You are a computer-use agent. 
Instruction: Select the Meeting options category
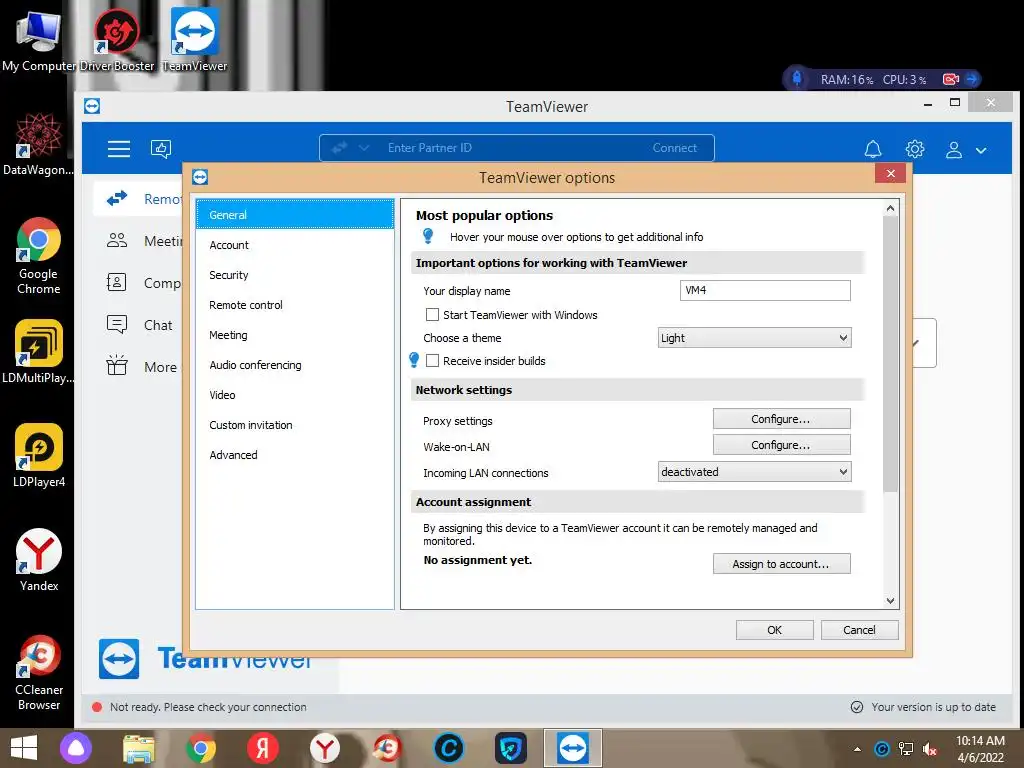tap(295, 335)
